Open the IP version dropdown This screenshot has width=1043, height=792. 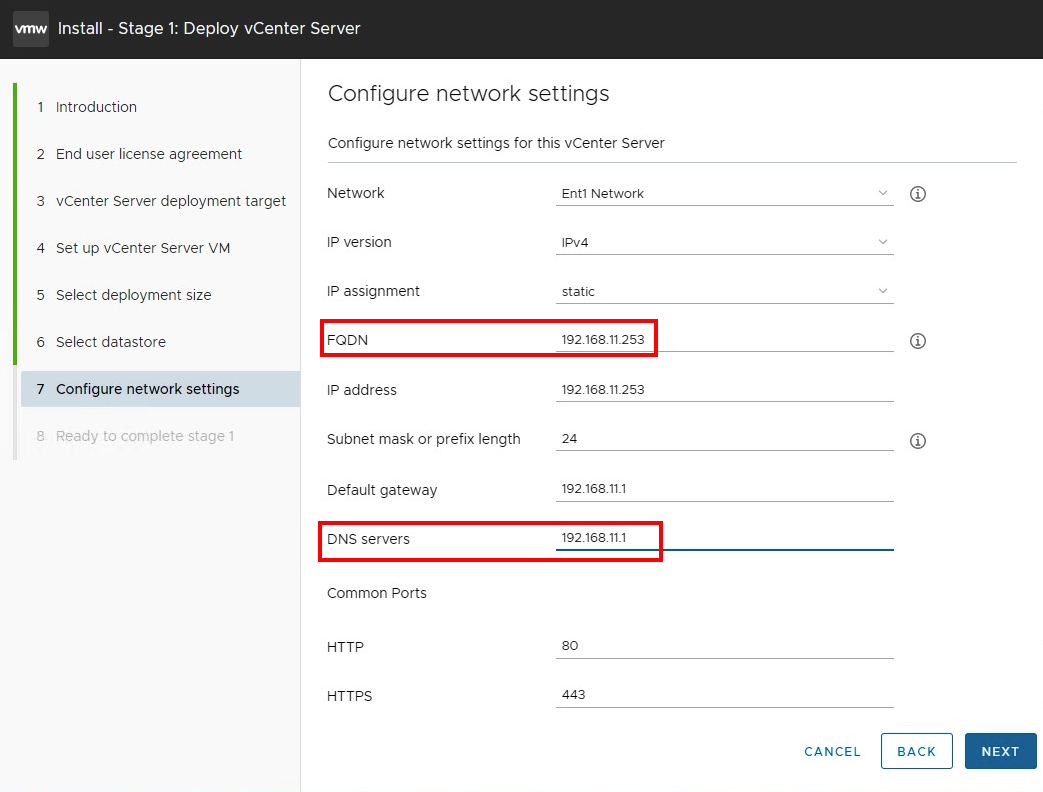(x=724, y=242)
